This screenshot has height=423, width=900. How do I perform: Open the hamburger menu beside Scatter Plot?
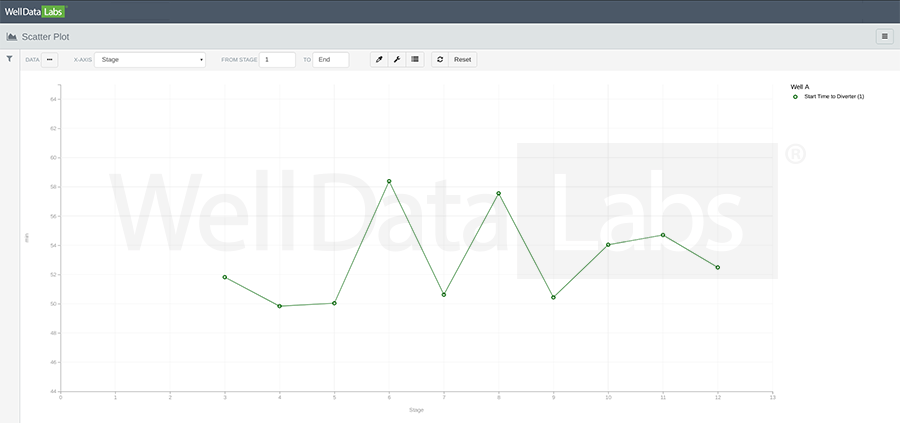[x=885, y=37]
